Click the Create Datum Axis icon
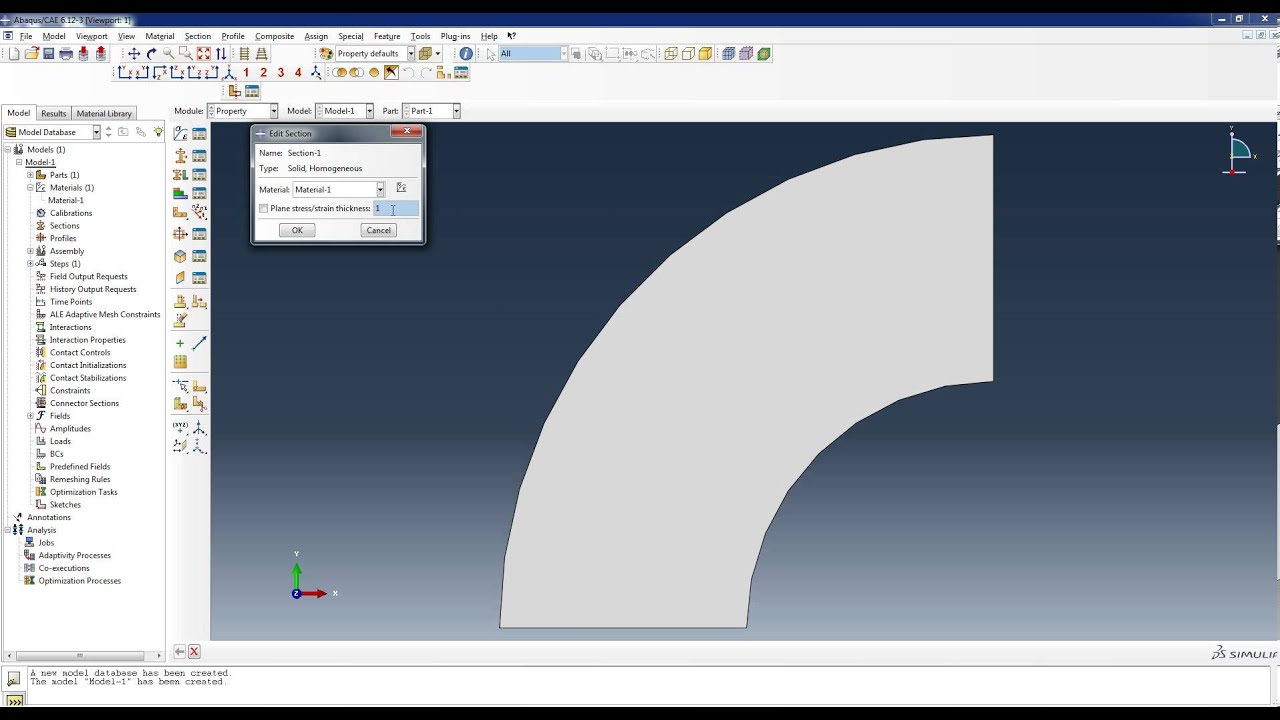Viewport: 1280px width, 720px height. (199, 343)
